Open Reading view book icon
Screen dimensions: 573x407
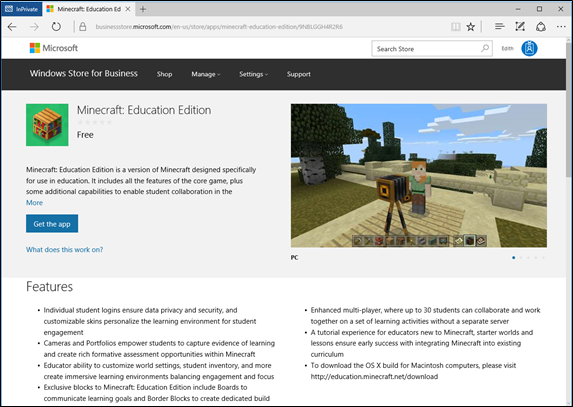point(455,27)
